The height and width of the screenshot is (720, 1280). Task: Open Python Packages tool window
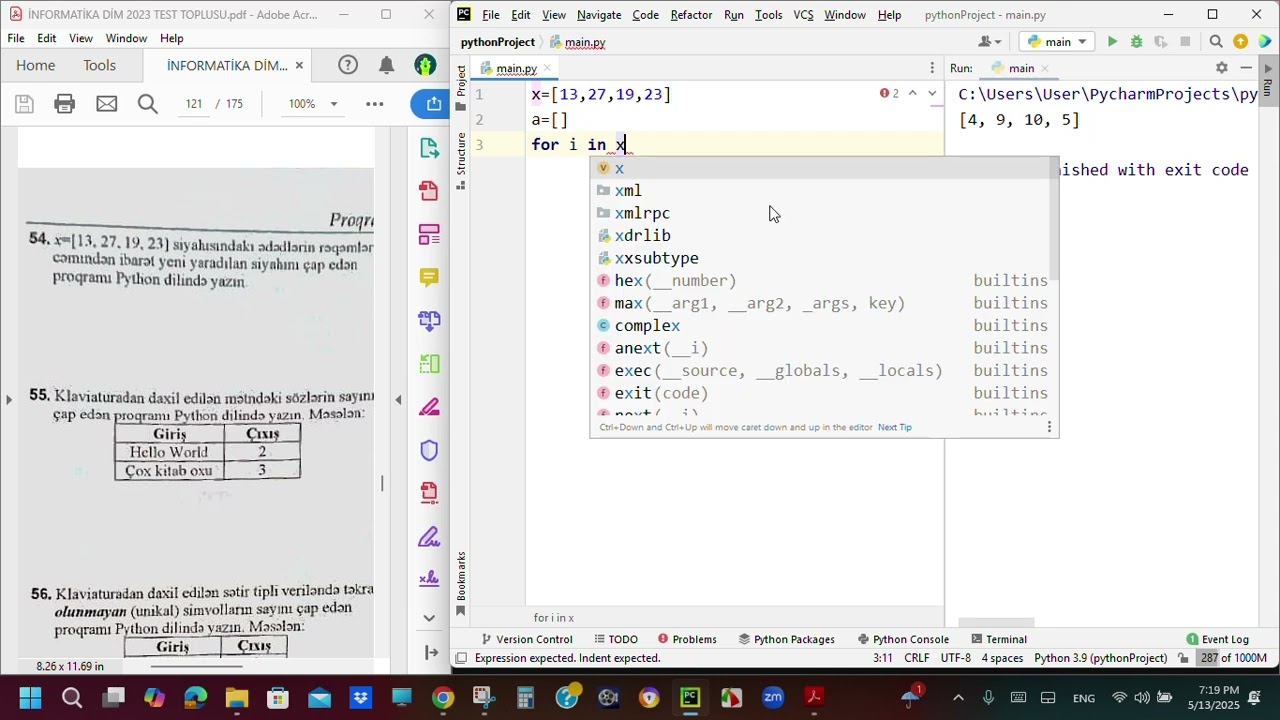point(786,639)
